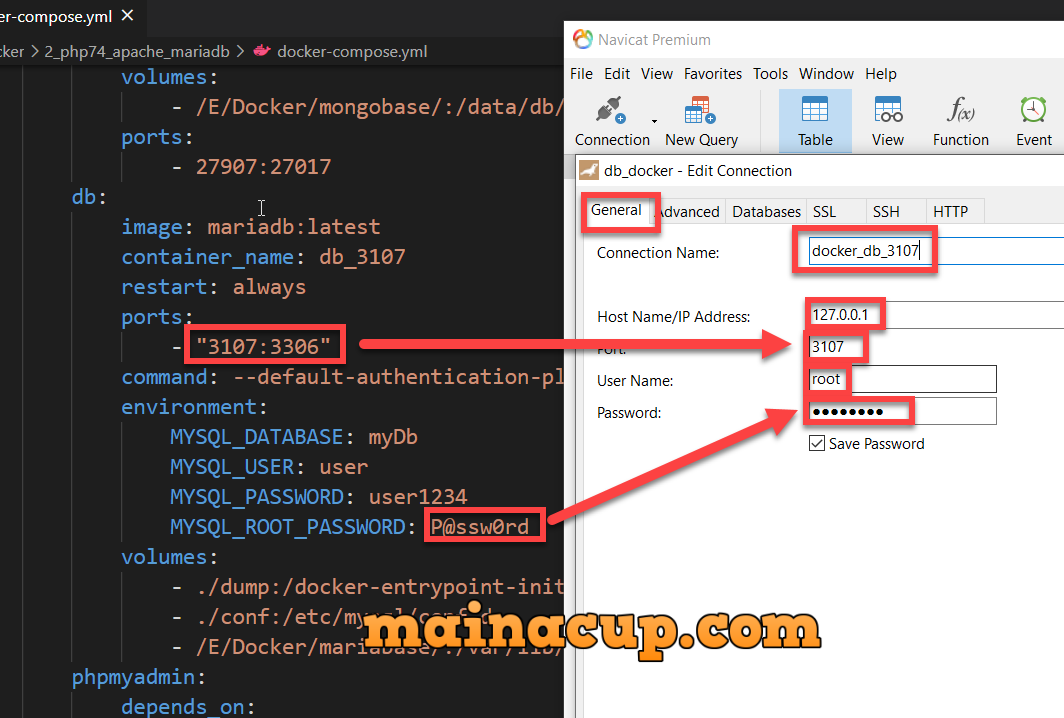Focus the Port field showing 3107
The image size is (1064, 718).
pos(837,347)
